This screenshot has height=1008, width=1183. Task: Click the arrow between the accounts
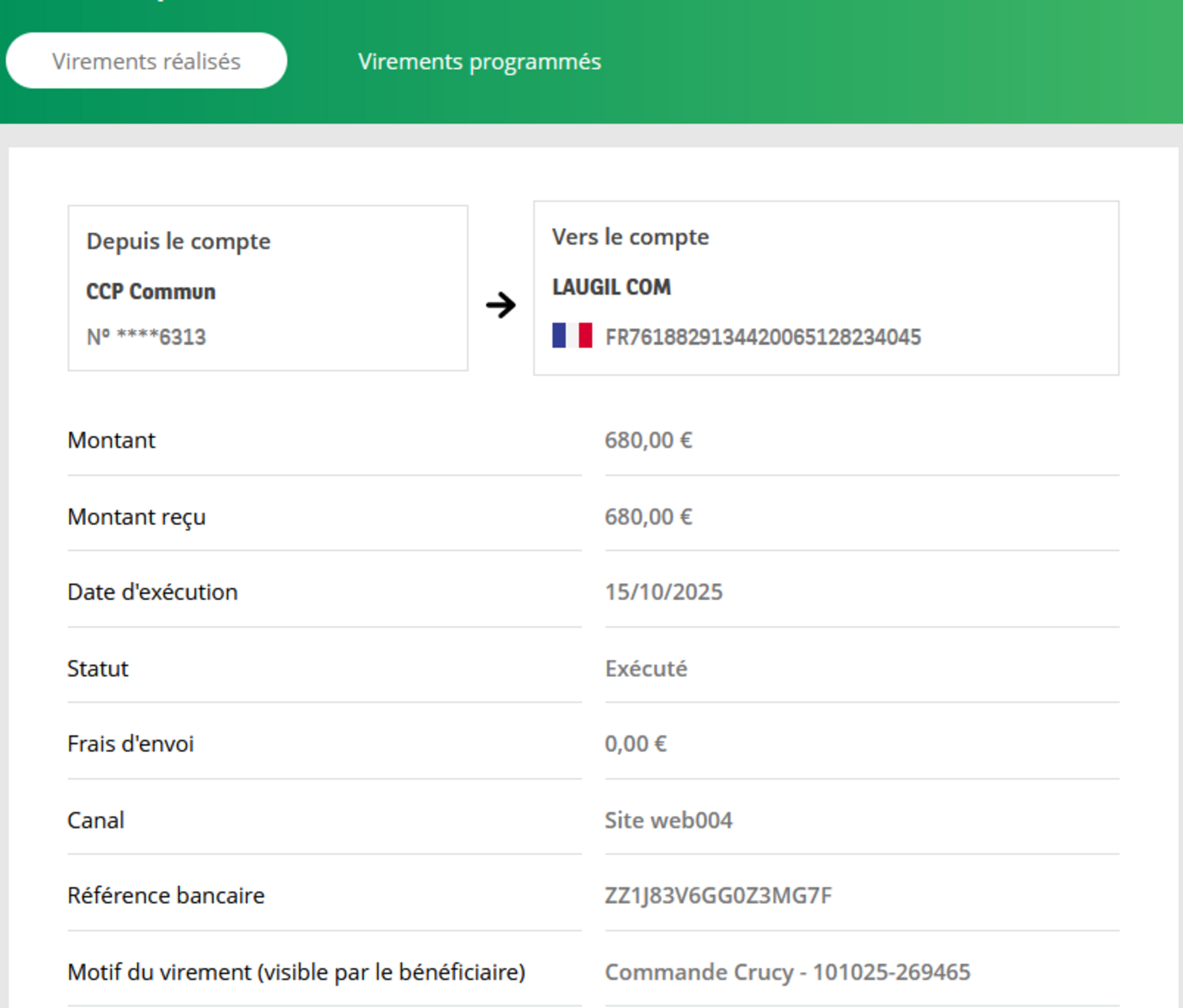point(500,305)
